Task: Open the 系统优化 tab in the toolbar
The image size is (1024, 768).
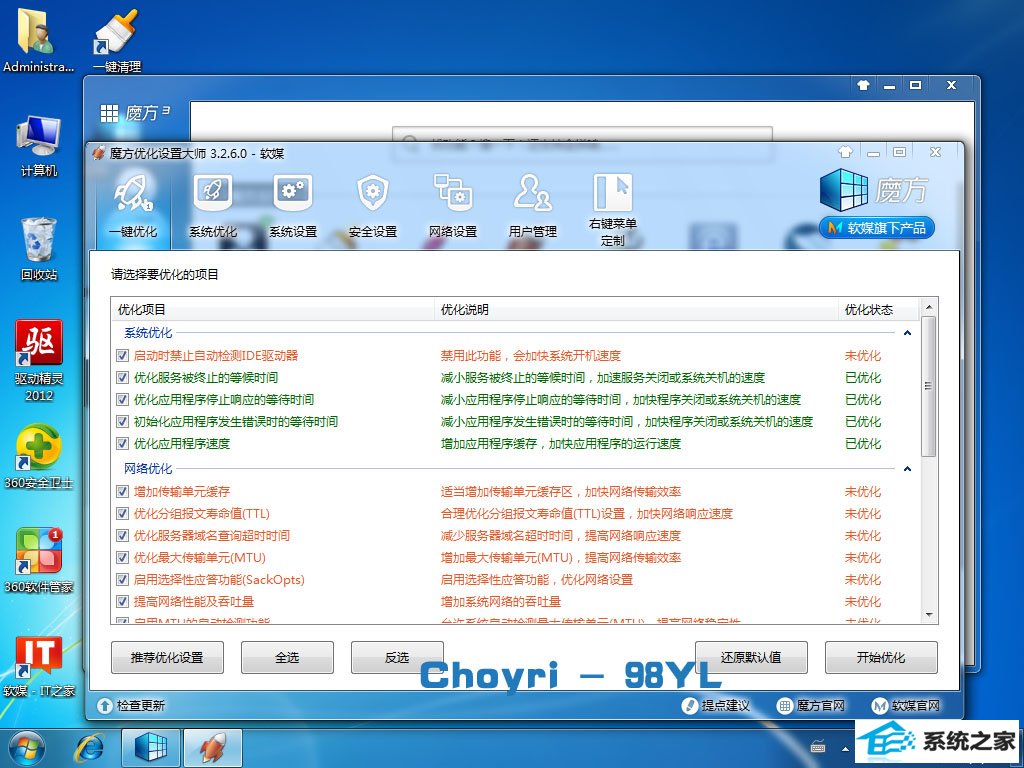Action: coord(213,206)
